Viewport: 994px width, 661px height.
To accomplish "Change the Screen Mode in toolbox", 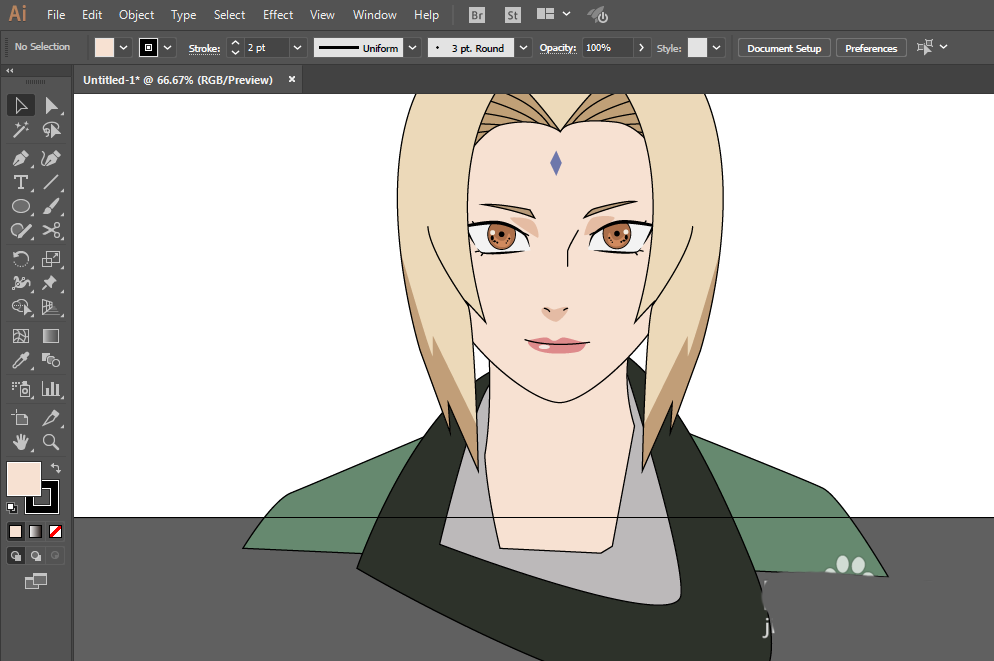I will pyautogui.click(x=36, y=581).
